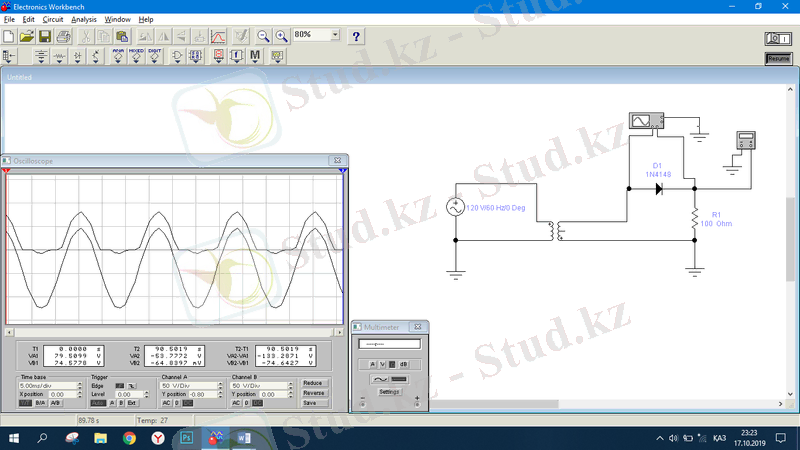Open the Digital modules parts bin
Image resolution: width=800 pixels, height=450 pixels.
click(195, 56)
